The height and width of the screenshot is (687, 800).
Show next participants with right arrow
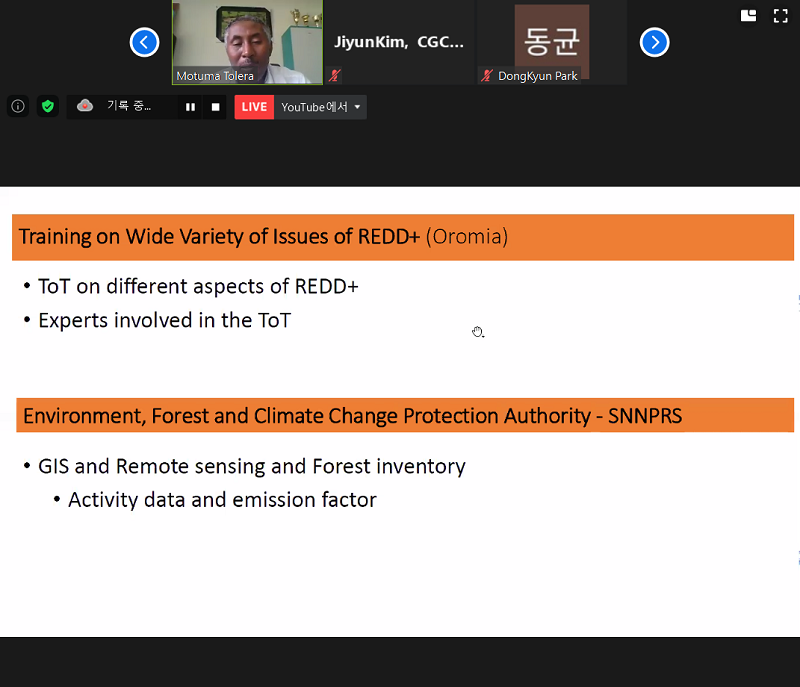654,42
